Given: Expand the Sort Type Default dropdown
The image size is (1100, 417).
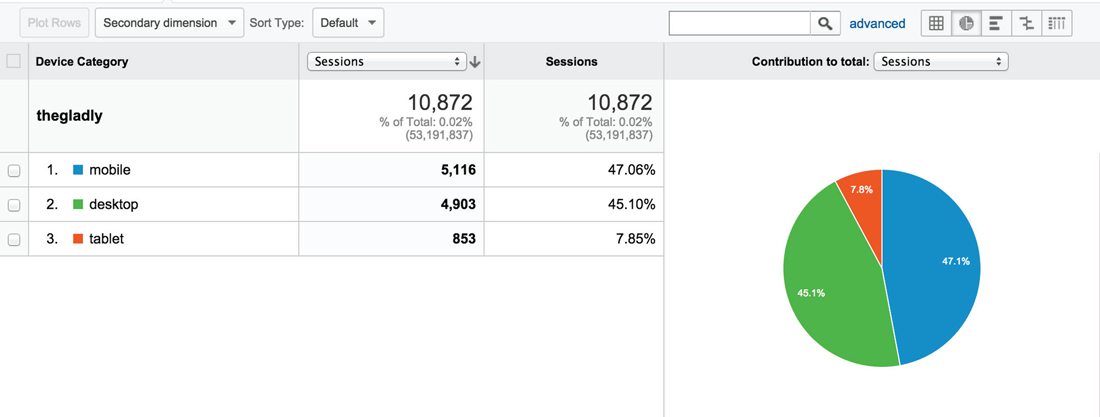Looking at the screenshot, I should [x=348, y=23].
